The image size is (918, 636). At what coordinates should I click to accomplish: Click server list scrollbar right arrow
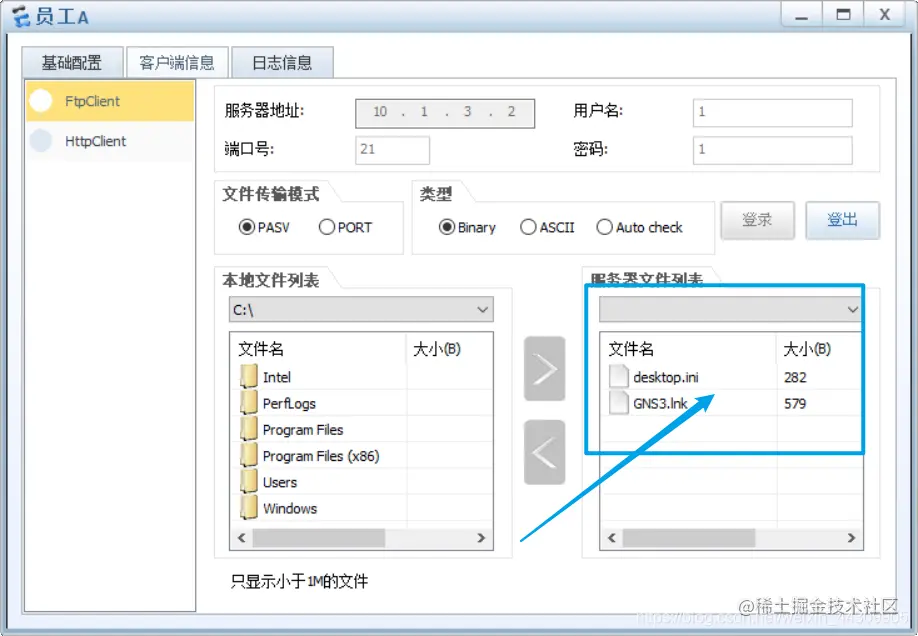click(851, 538)
